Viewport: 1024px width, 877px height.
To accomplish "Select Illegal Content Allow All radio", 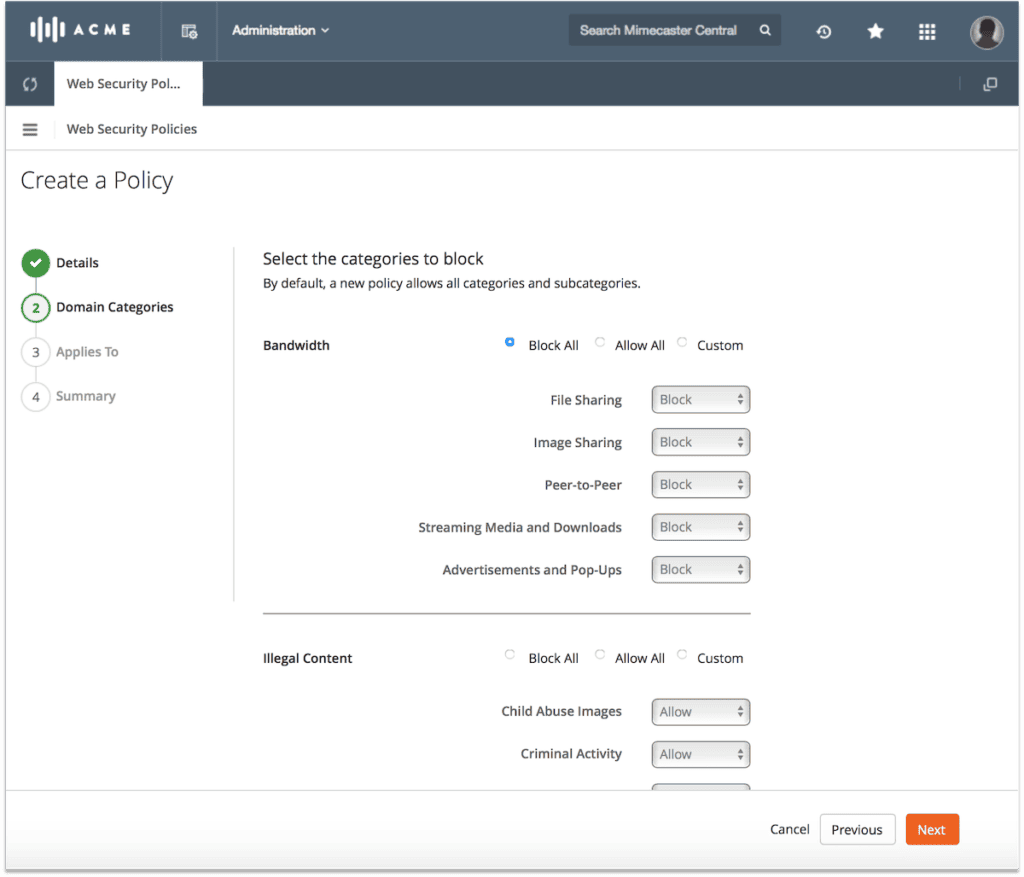I will pos(600,654).
